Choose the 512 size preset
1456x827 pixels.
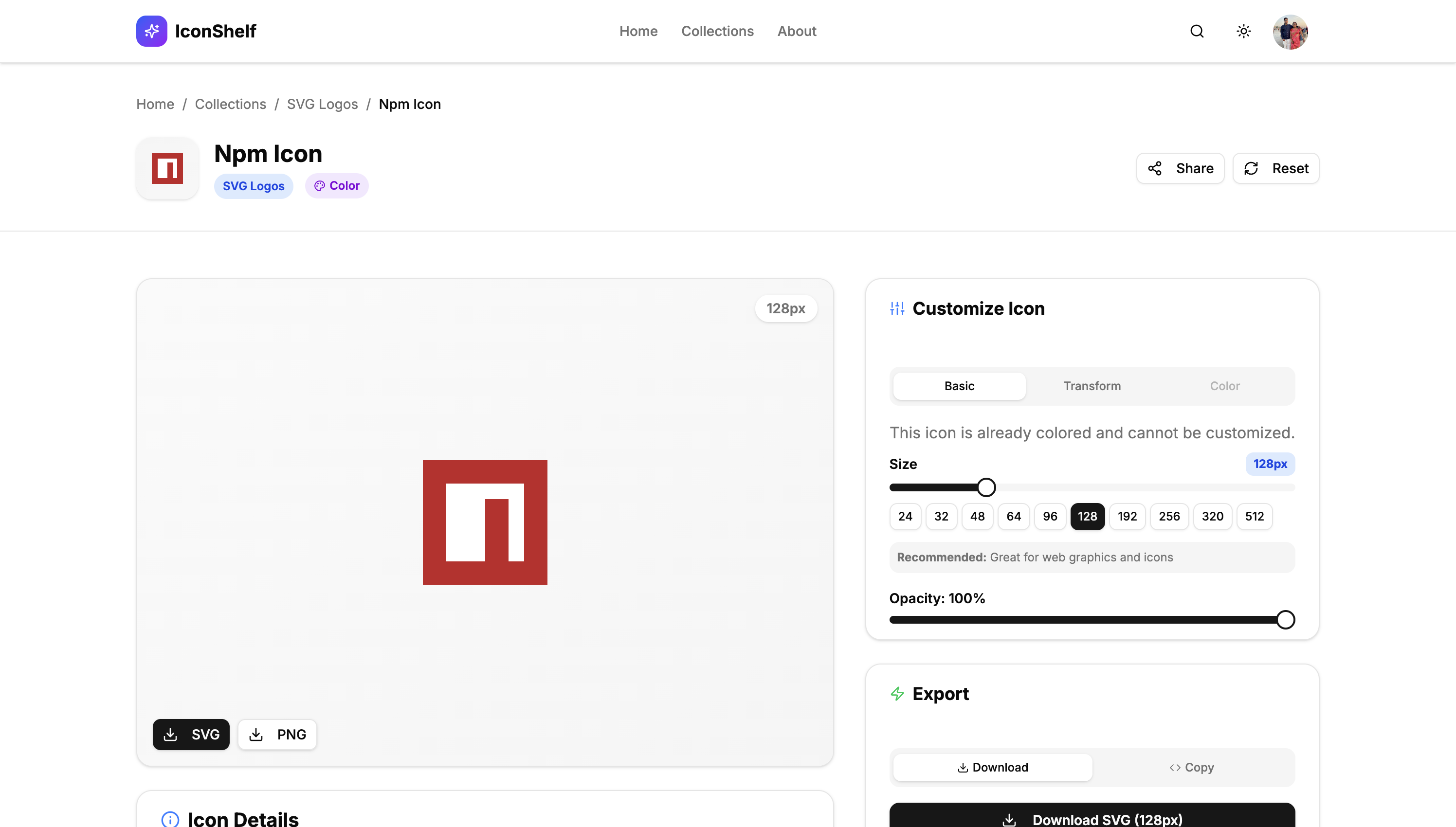point(1254,516)
